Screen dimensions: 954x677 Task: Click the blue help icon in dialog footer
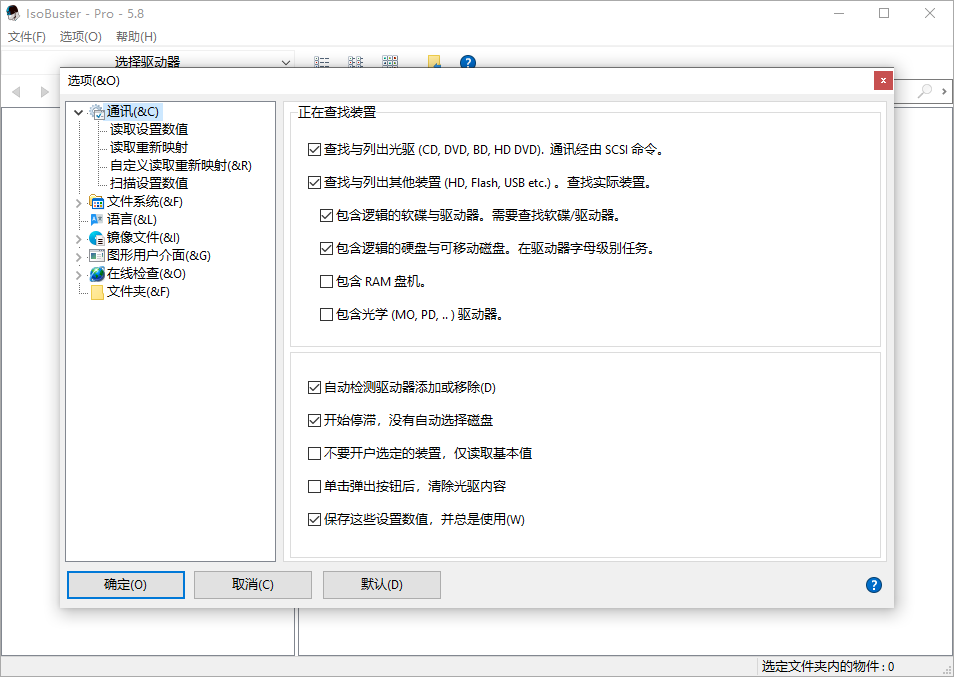coord(874,585)
